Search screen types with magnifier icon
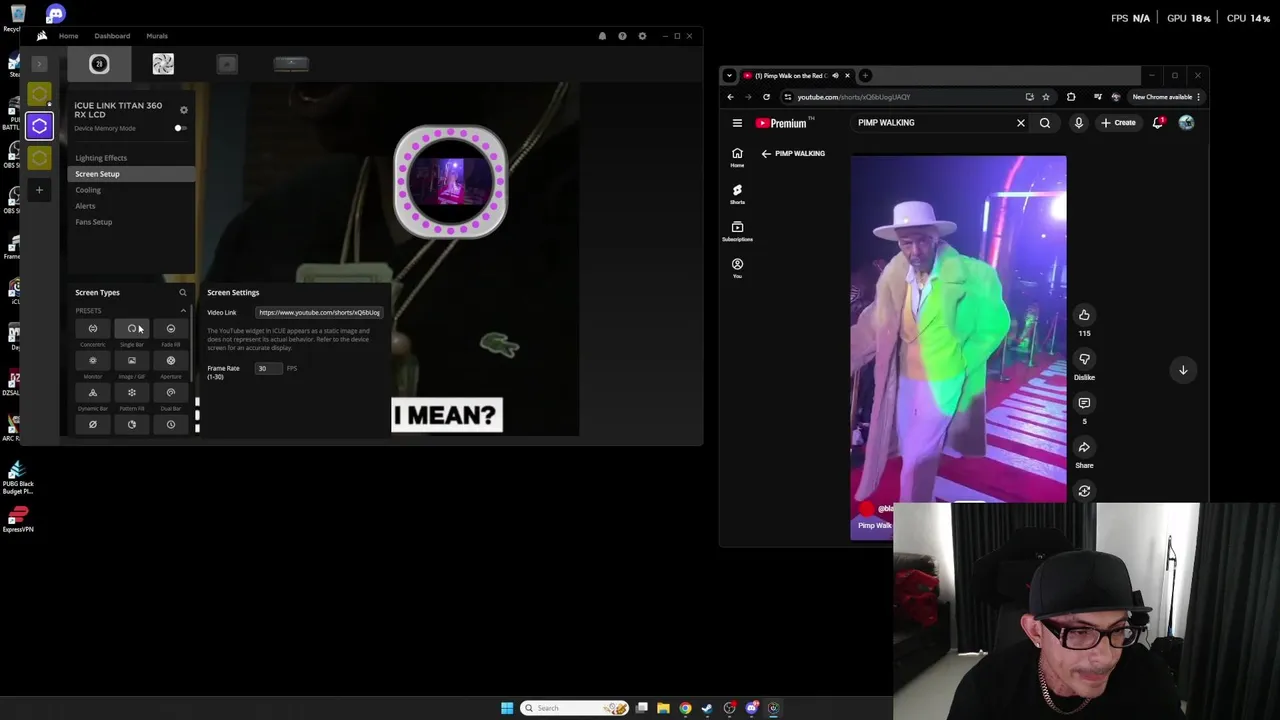1280x720 pixels. [182, 293]
